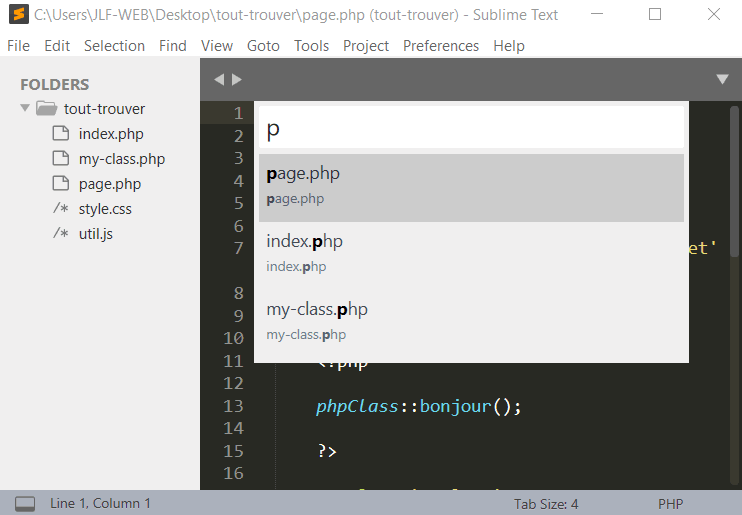Open the View menu
Screen dimensions: 742x515
(x=217, y=46)
